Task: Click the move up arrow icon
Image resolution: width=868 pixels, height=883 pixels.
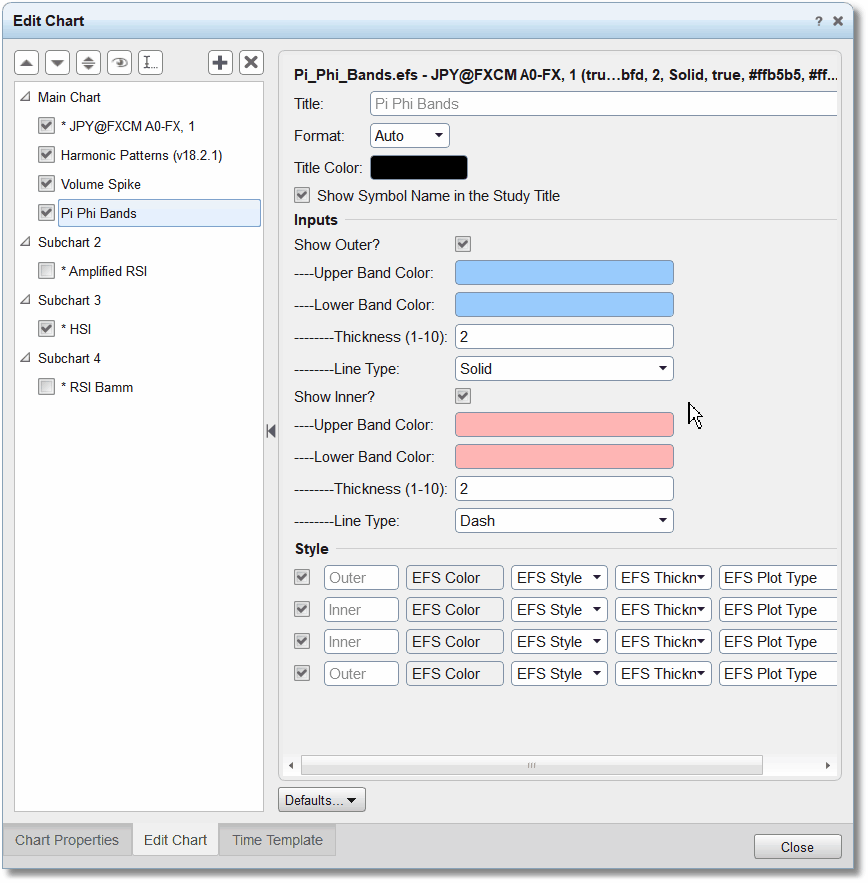Action: click(x=26, y=63)
